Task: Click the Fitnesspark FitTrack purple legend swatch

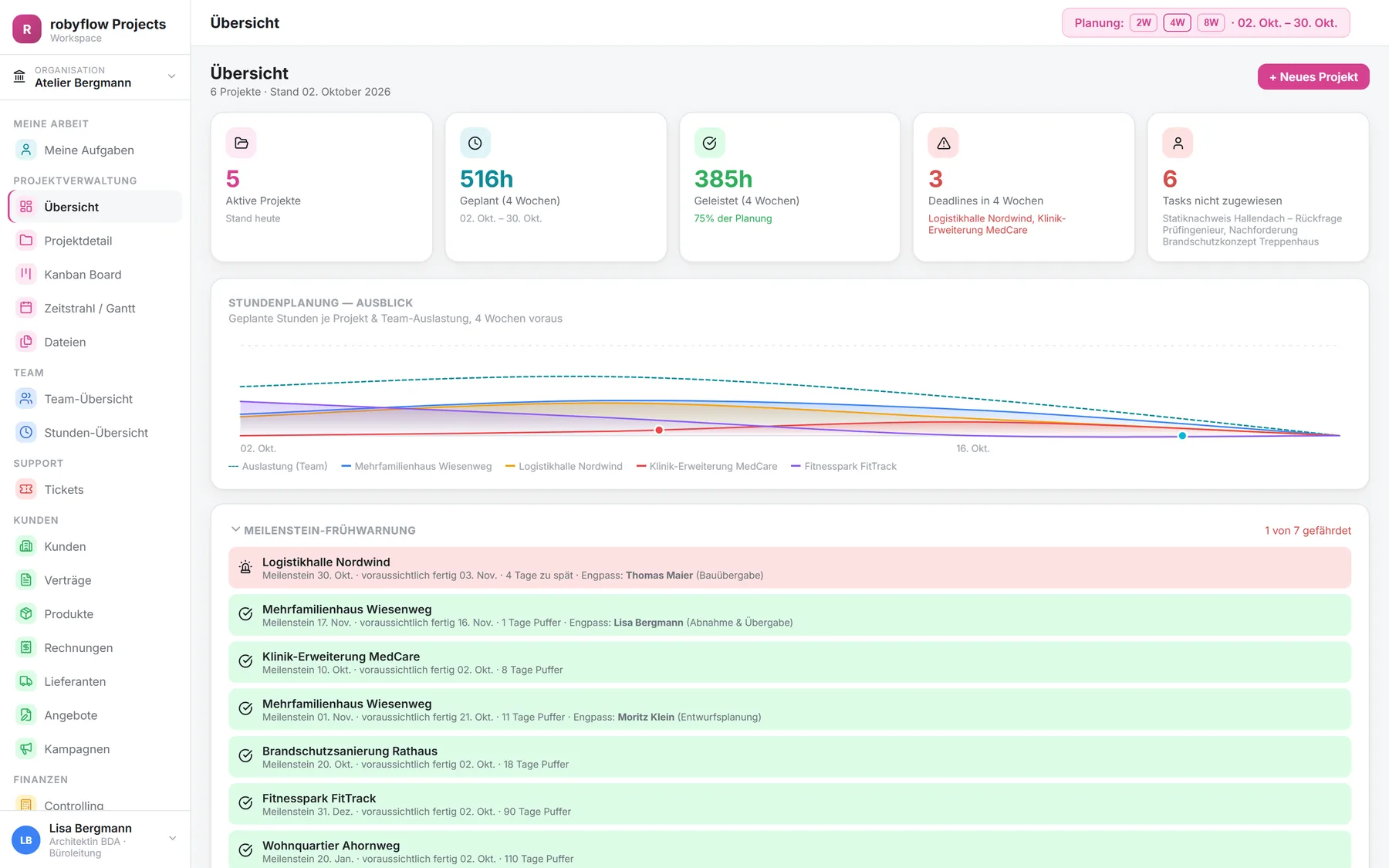Action: click(x=796, y=466)
